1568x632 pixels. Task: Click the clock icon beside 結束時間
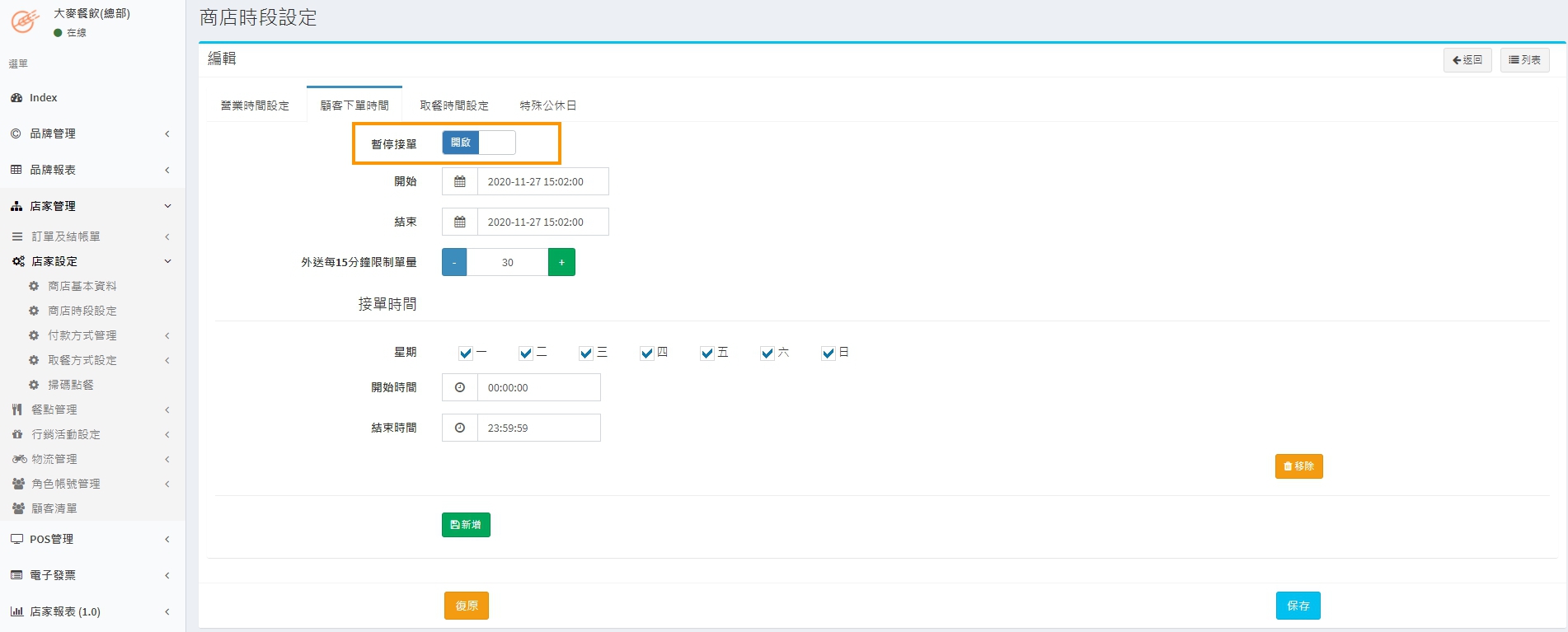460,428
